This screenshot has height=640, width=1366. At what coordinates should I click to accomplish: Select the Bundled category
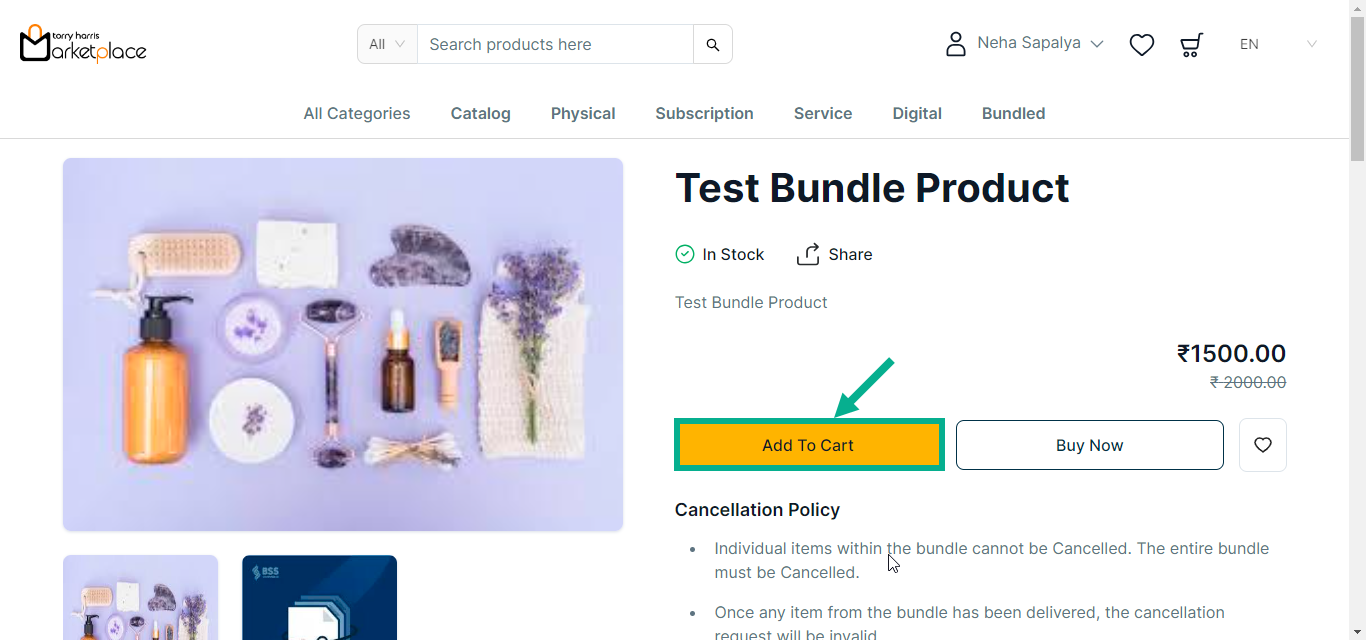tap(1013, 113)
